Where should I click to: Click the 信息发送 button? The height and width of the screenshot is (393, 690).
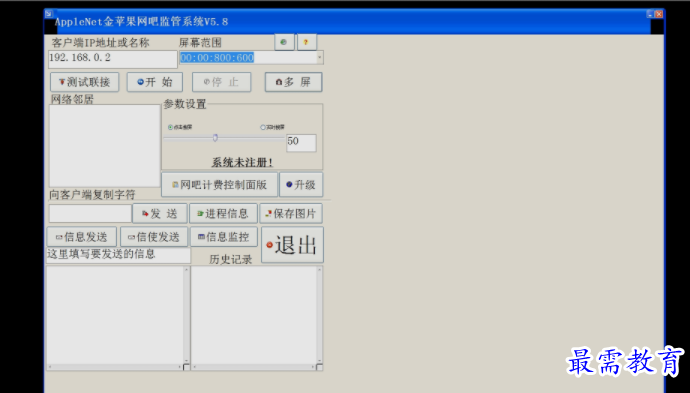pyautogui.click(x=82, y=237)
